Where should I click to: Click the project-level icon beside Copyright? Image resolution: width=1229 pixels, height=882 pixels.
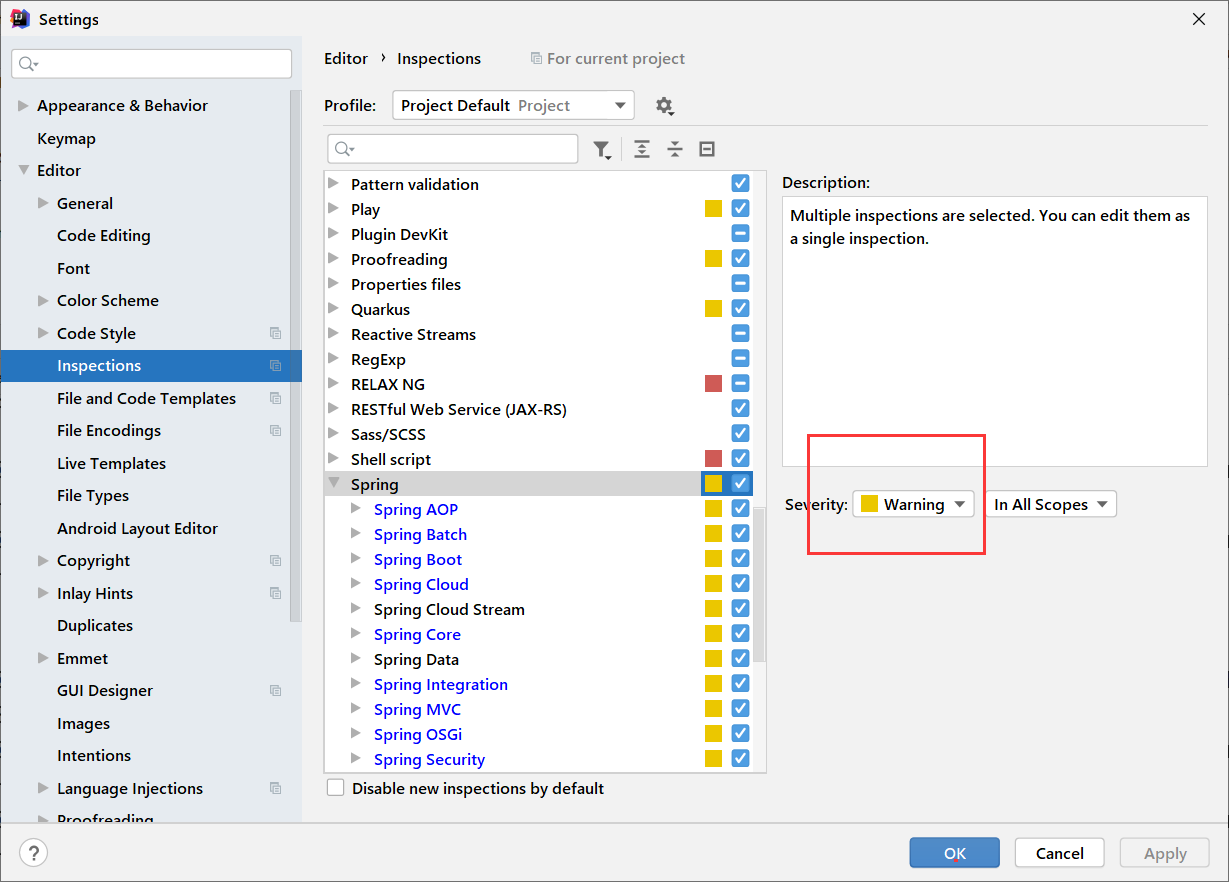coord(276,561)
